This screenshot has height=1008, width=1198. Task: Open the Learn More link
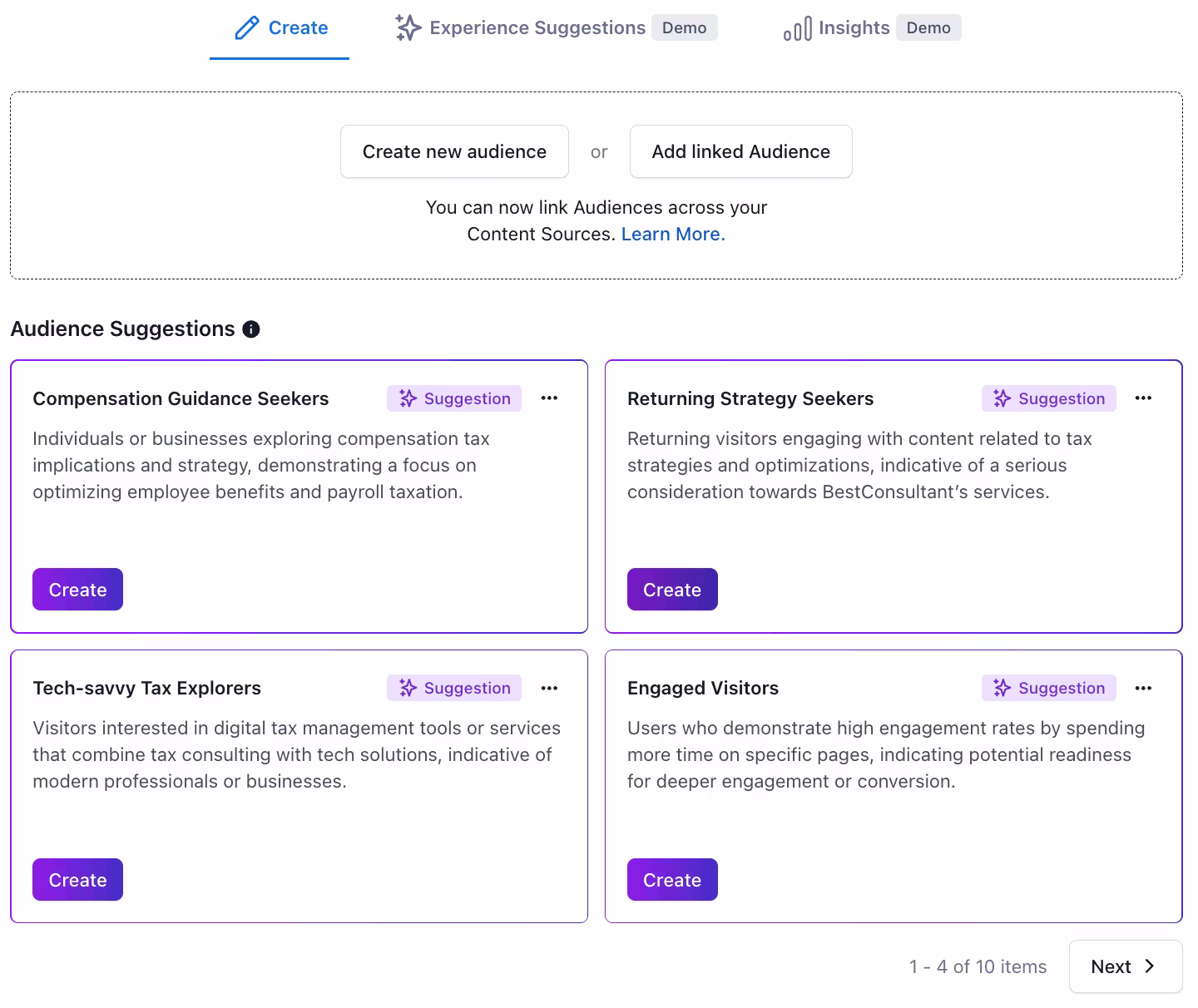pyautogui.click(x=673, y=235)
